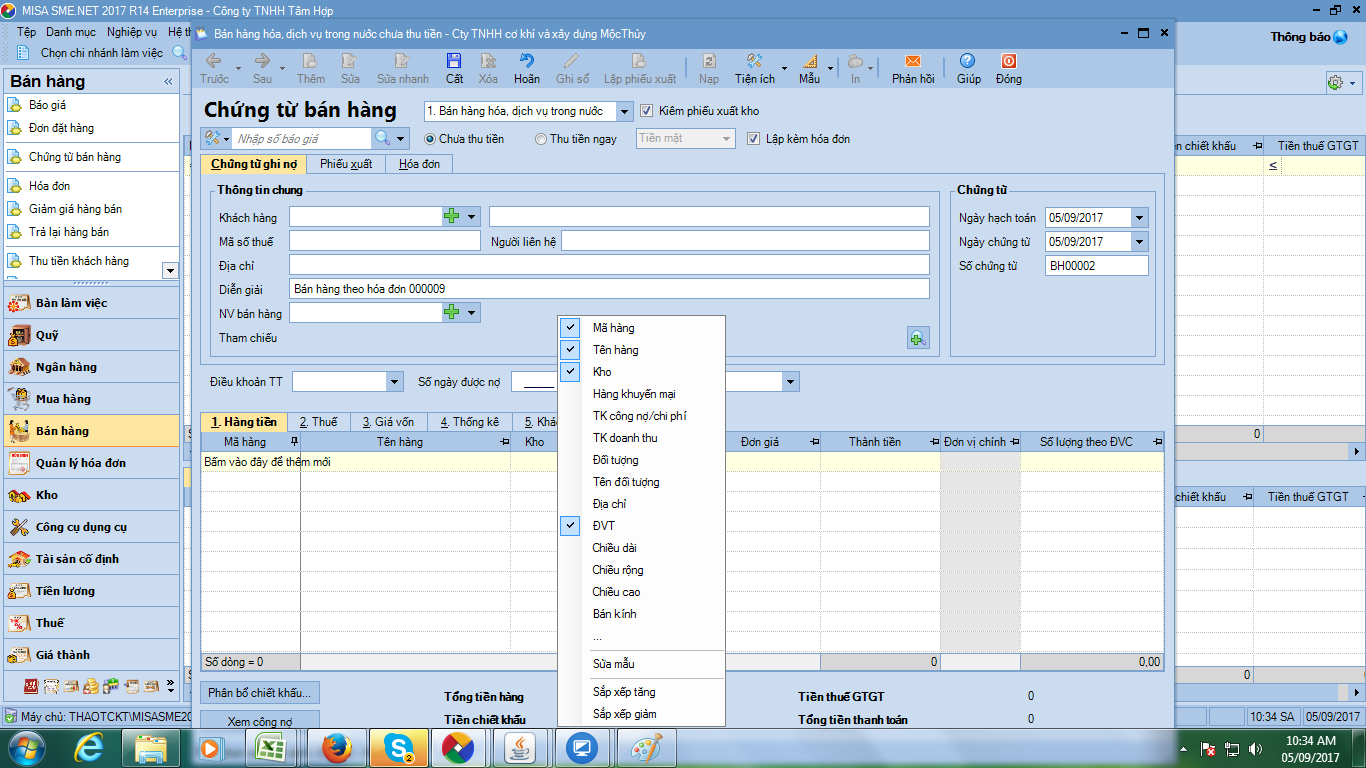Expand the NV bán hàng dropdown arrow

pyautogui.click(x=471, y=313)
